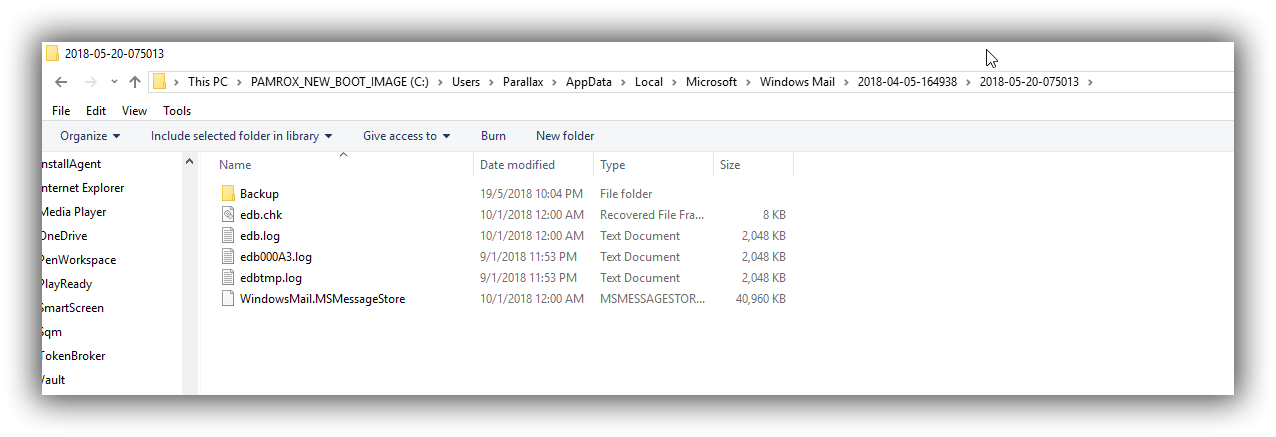The height and width of the screenshot is (437, 1276).
Task: Click the Up one level arrow
Action: [135, 82]
